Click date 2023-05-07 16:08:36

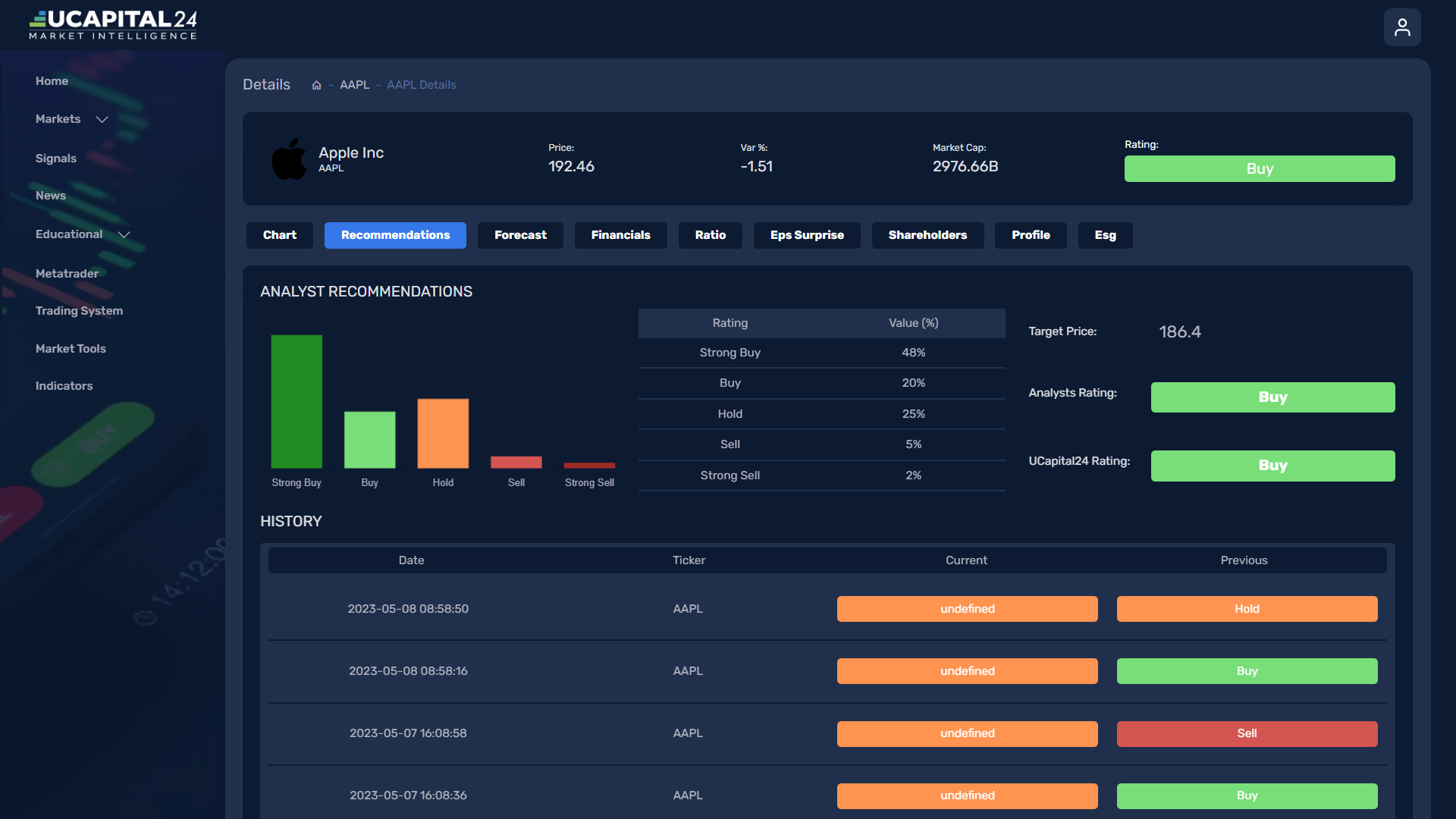[408, 795]
